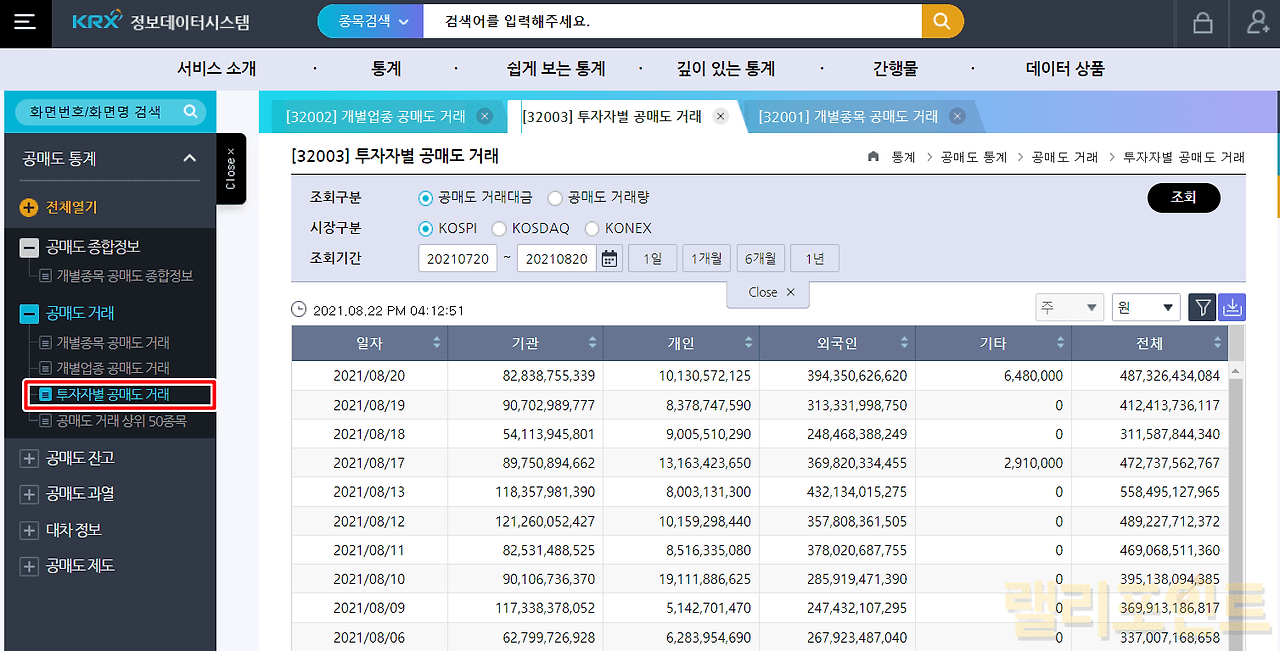1280x651 pixels.
Task: Open the 원 currency unit dropdown
Action: 1145,308
